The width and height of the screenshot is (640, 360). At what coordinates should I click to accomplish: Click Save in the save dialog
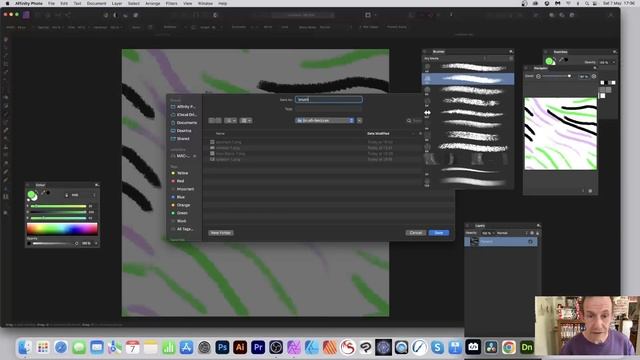[x=439, y=233]
